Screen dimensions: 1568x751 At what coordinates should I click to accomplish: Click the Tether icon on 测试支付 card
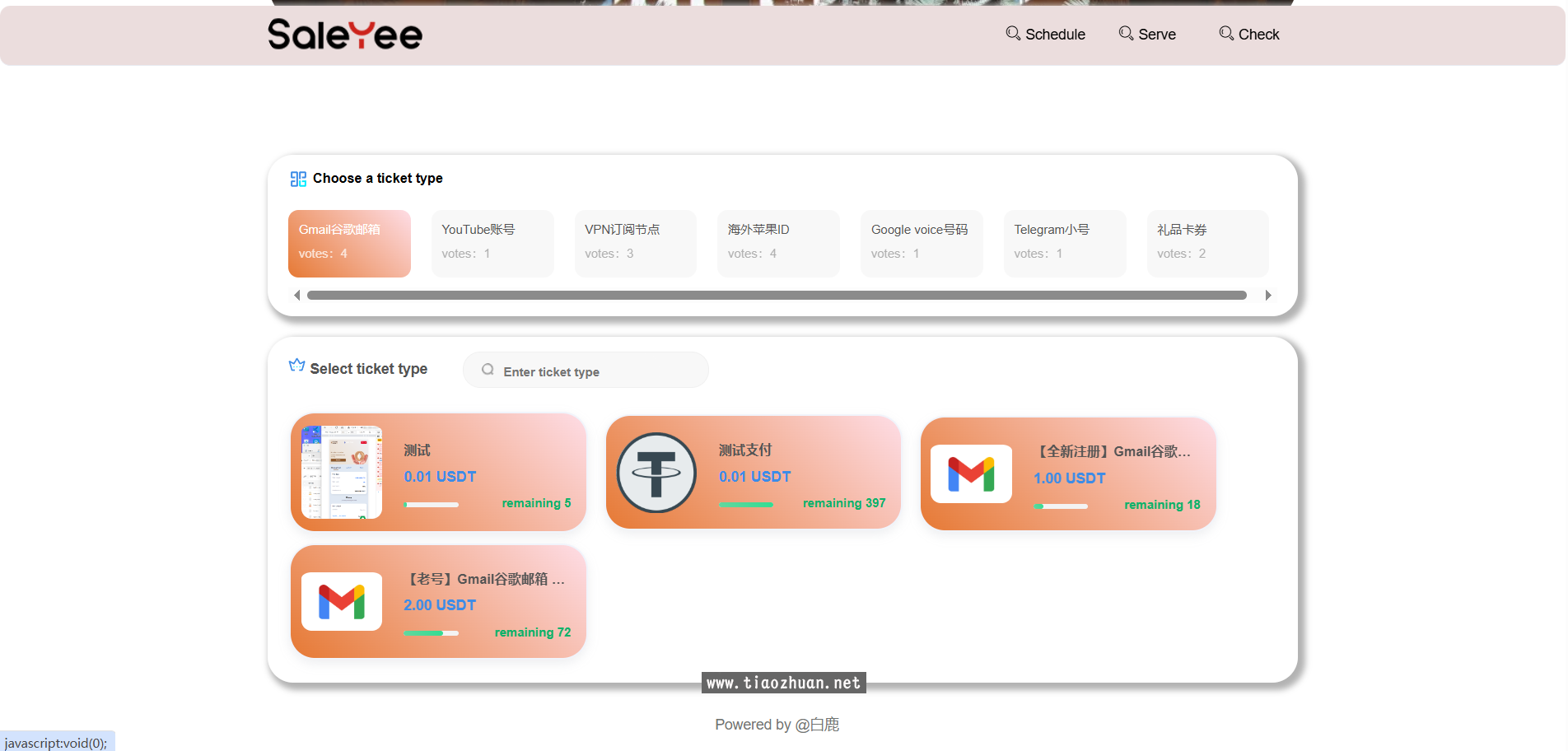[x=656, y=473]
